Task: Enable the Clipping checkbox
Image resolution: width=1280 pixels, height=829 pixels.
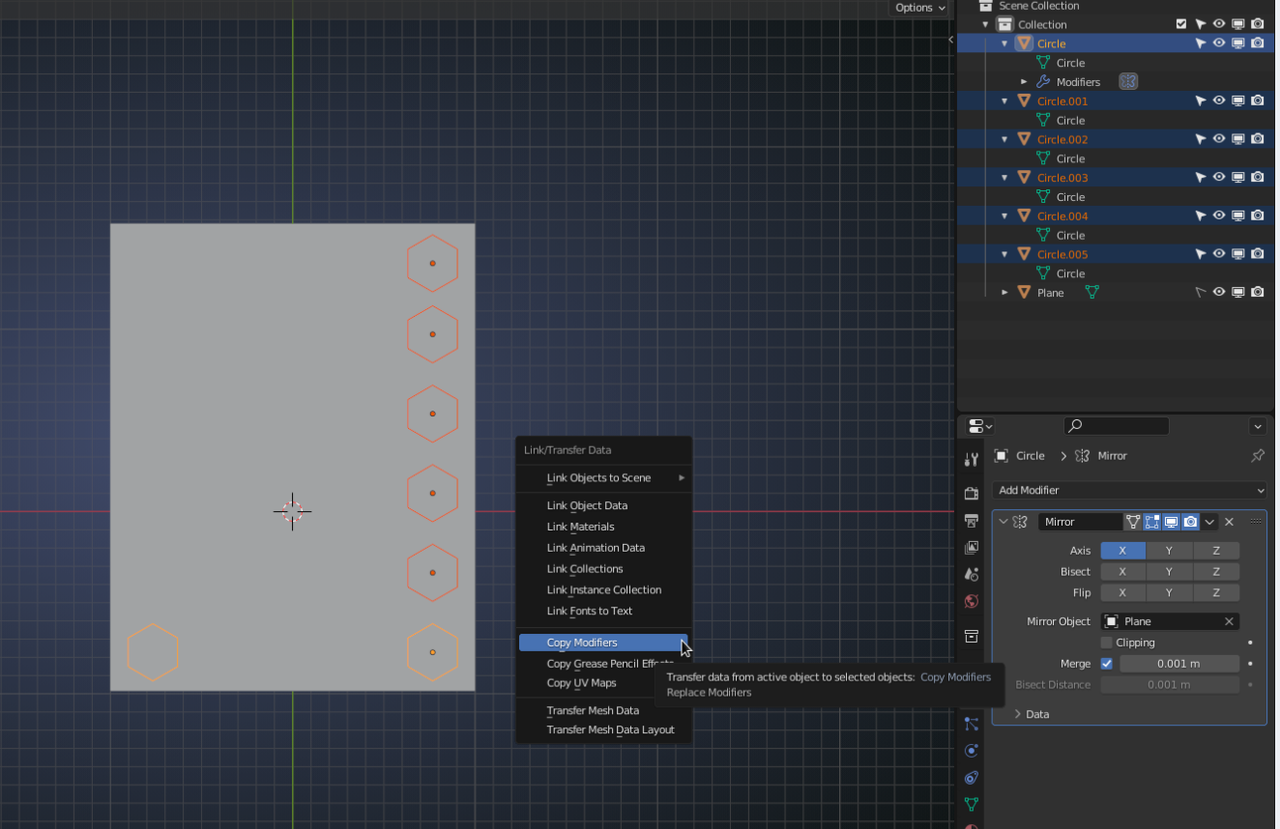Action: 1107,642
